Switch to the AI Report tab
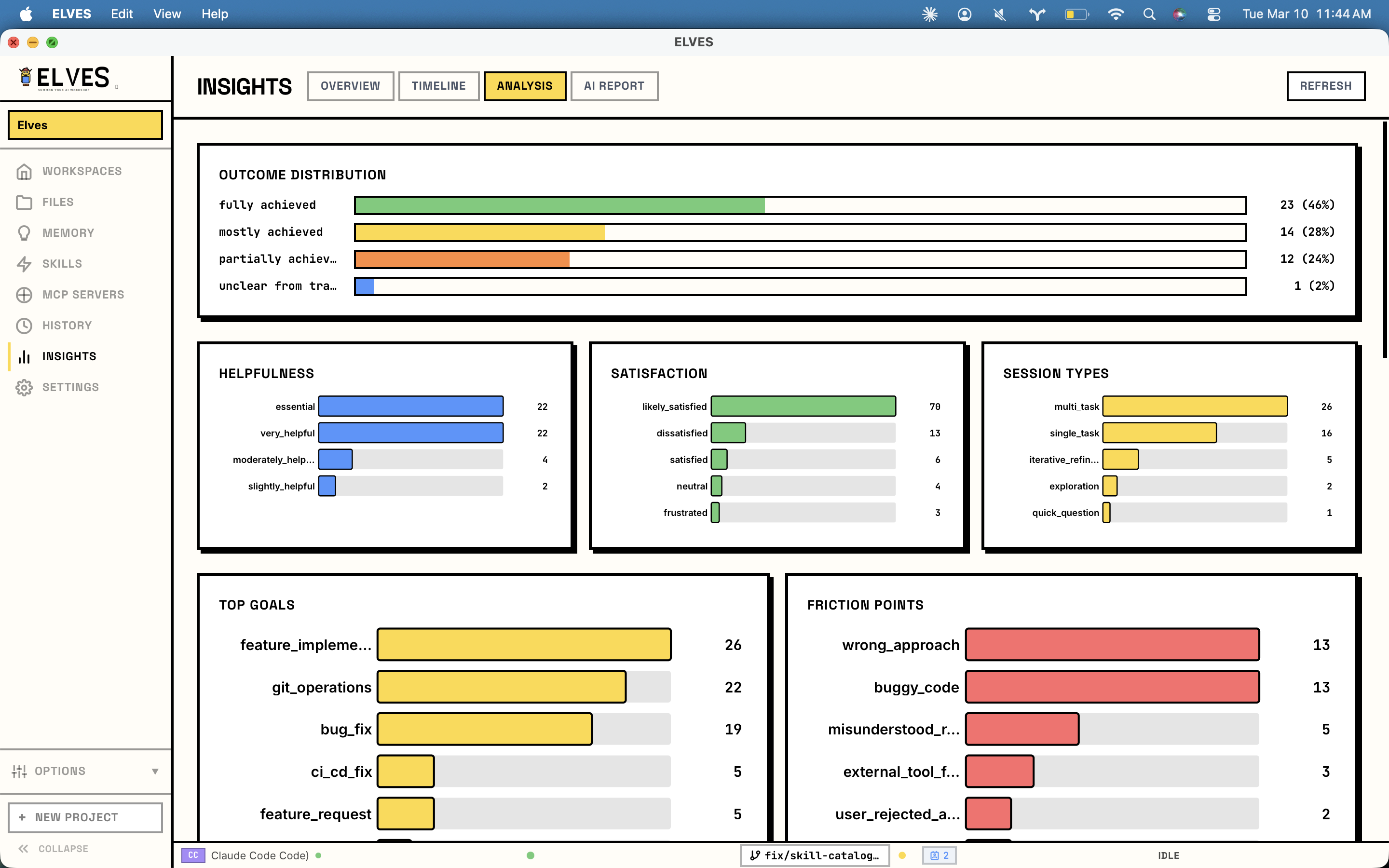 coord(613,86)
